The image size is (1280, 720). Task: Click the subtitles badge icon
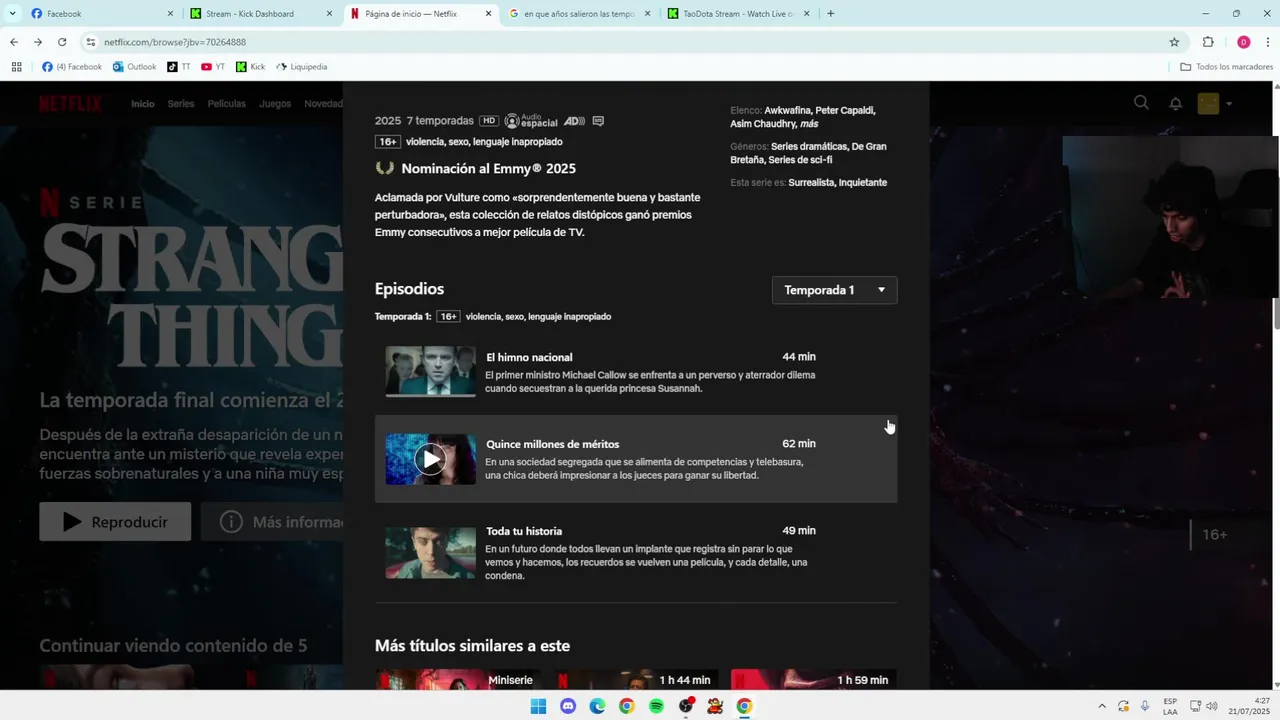coord(598,121)
